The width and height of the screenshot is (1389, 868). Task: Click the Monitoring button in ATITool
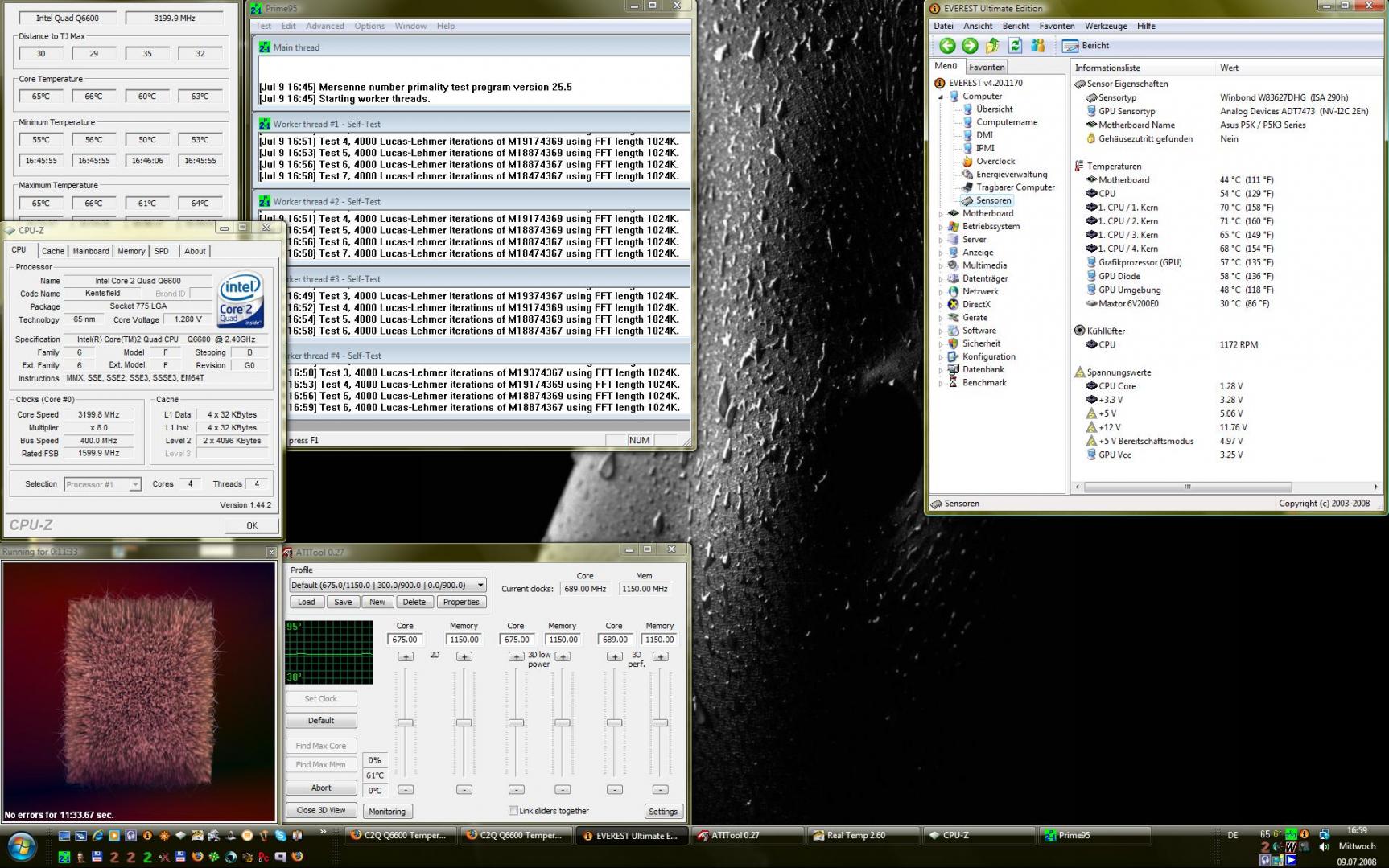coord(387,812)
